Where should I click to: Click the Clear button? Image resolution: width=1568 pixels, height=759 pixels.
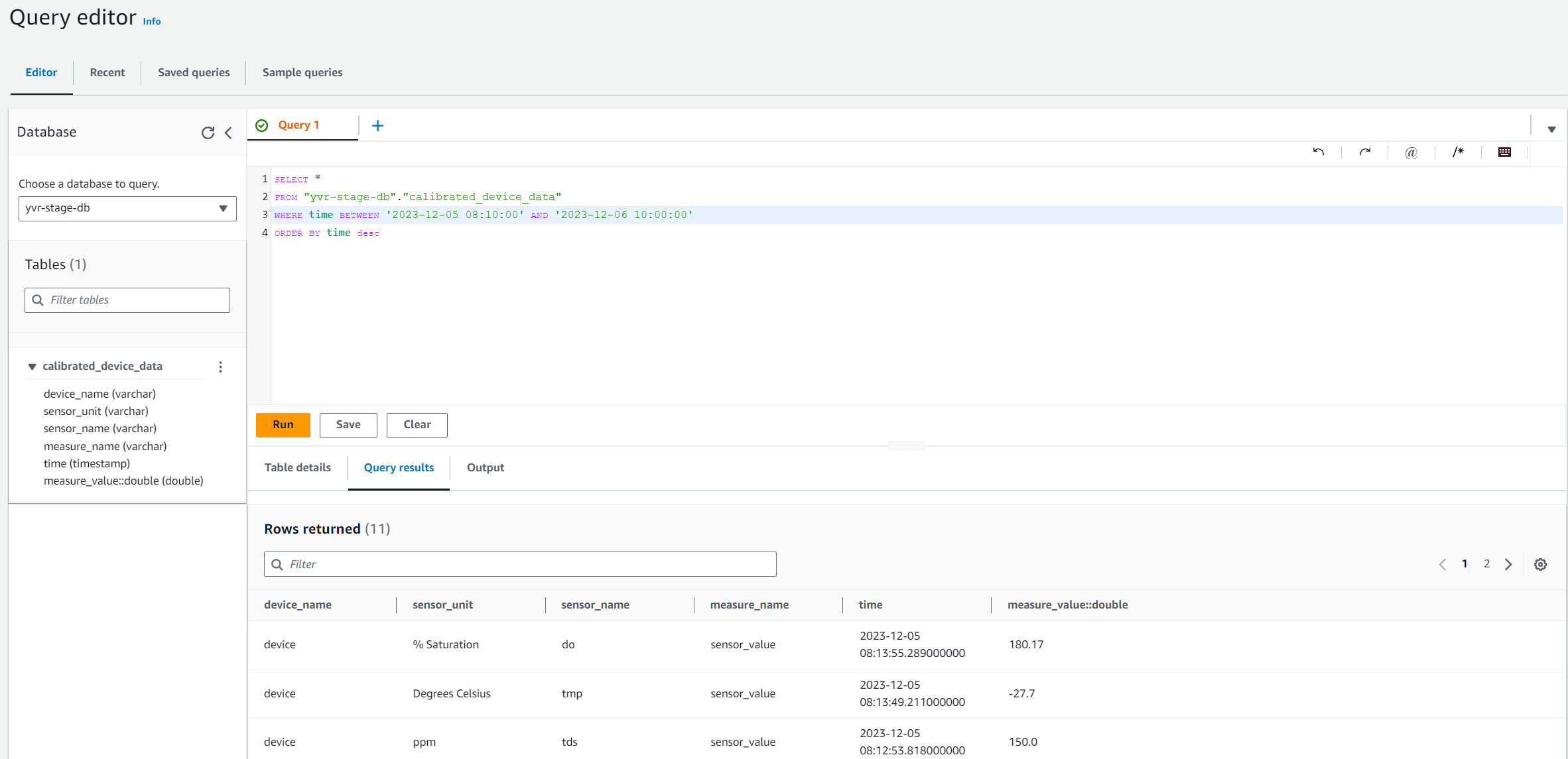[x=417, y=425]
